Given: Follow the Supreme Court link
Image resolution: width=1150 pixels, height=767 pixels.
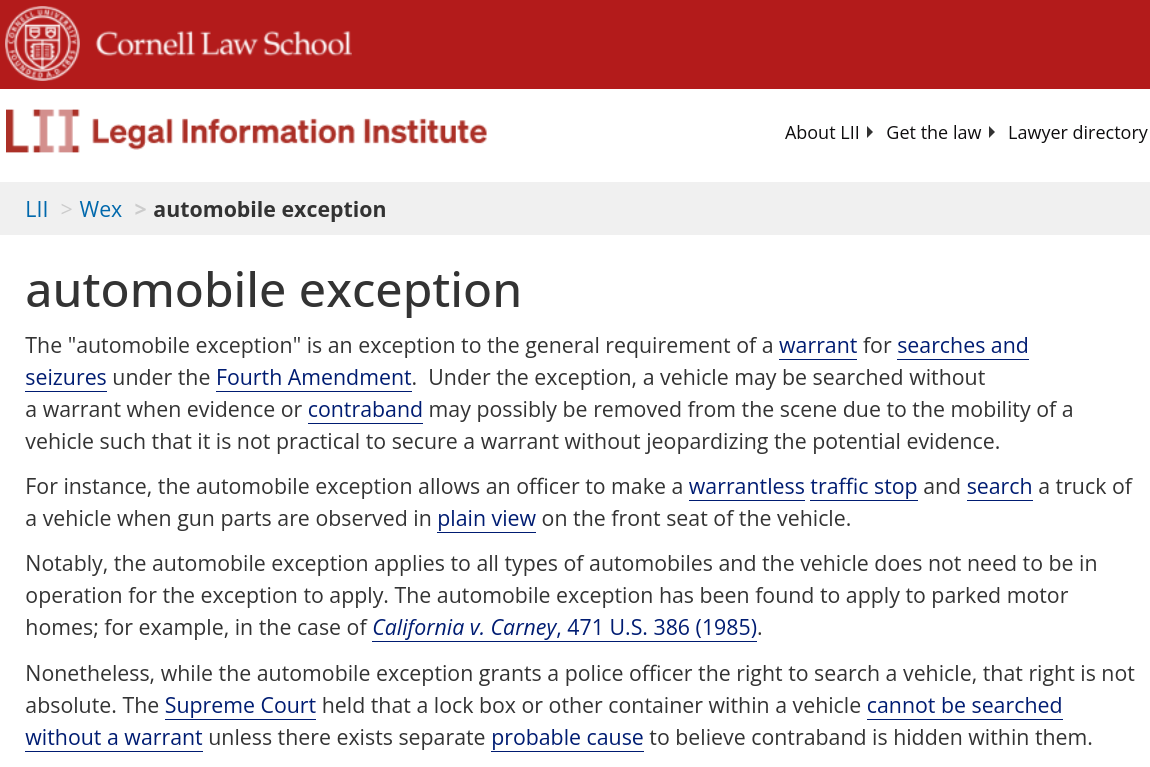Looking at the screenshot, I should pos(241,705).
